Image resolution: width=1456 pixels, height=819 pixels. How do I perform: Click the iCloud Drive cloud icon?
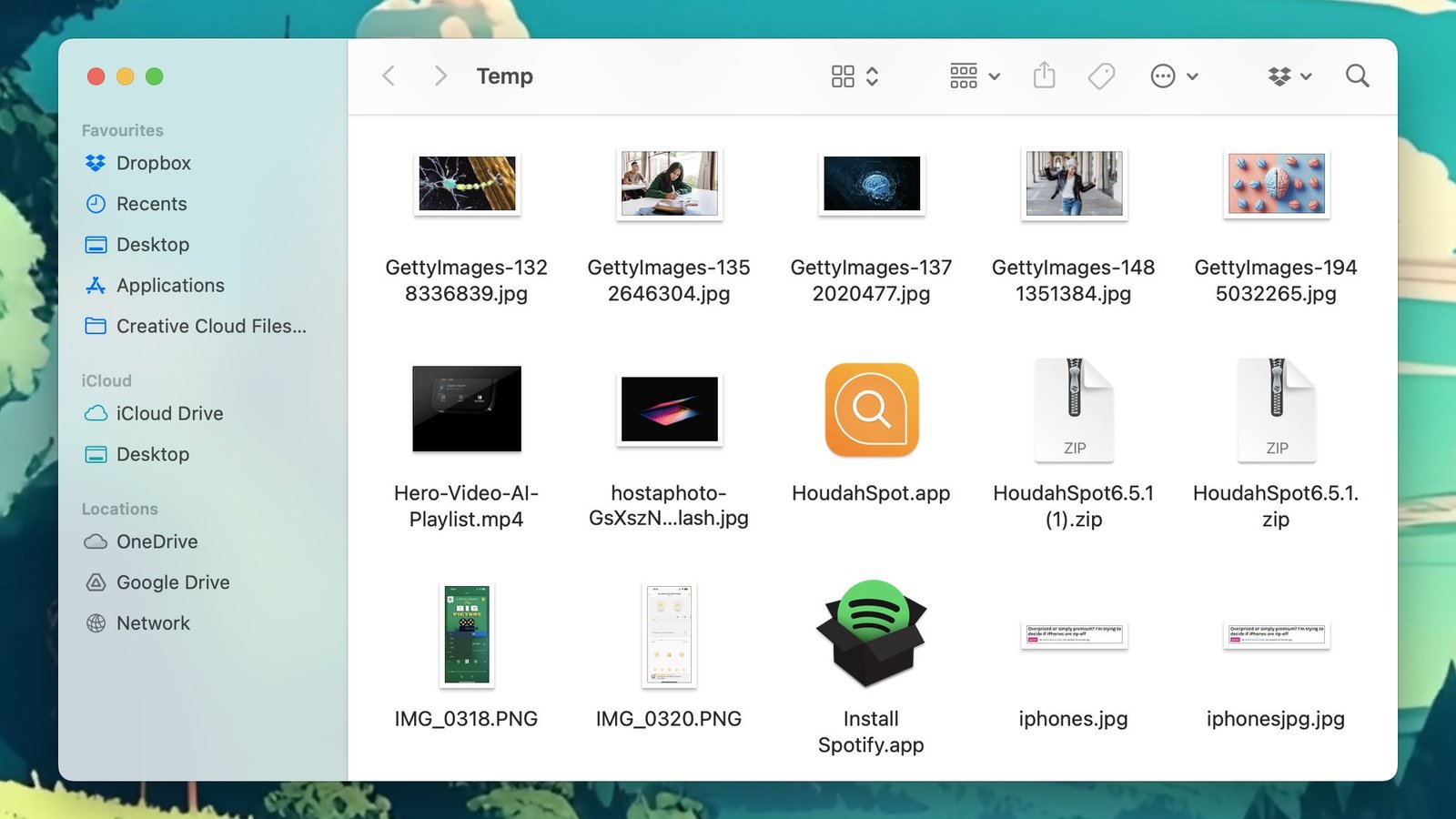96,413
